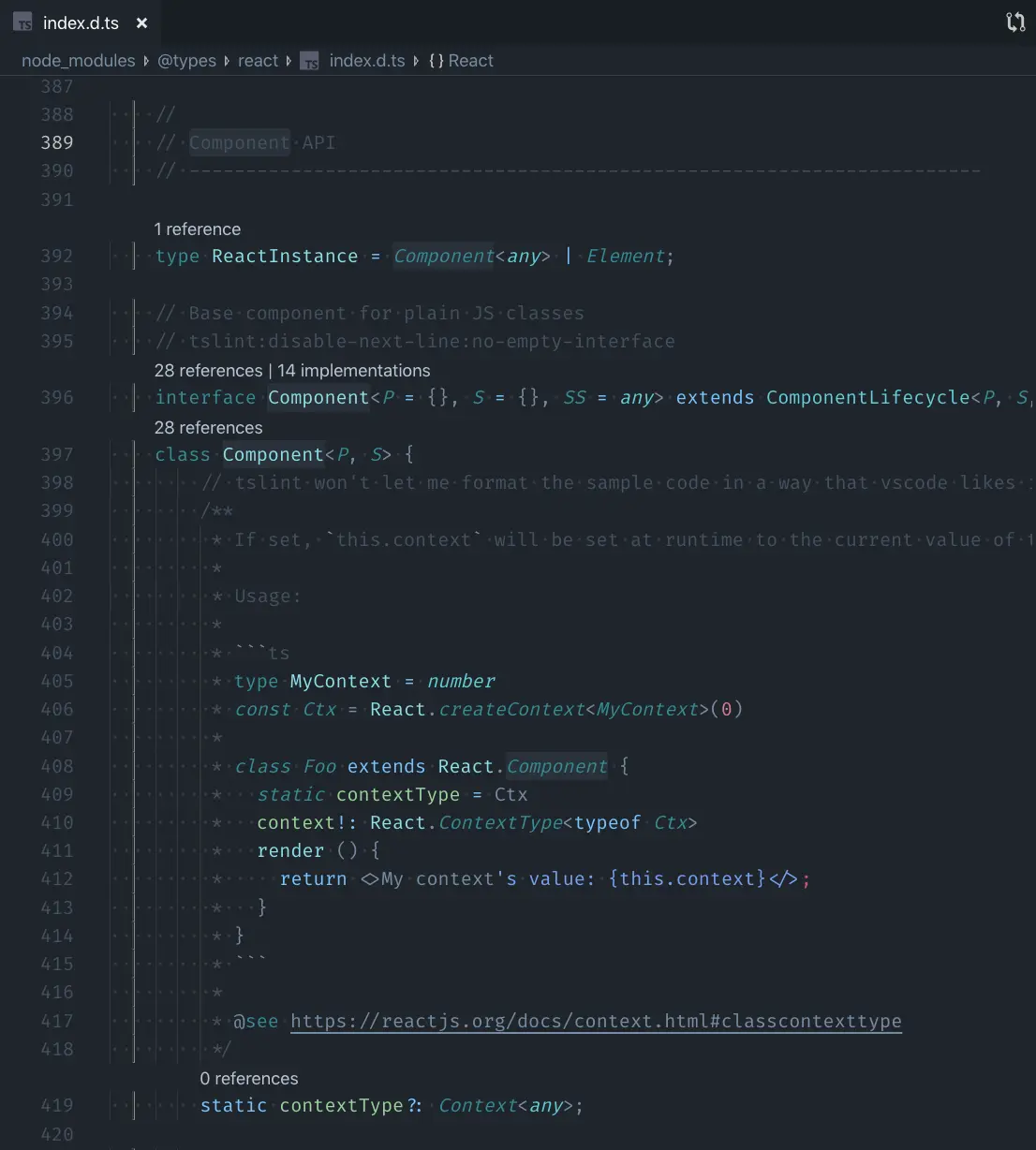Show the '1 reference' code lens for ReactInstance
Image resolution: width=1036 pixels, height=1150 pixels.
198,229
